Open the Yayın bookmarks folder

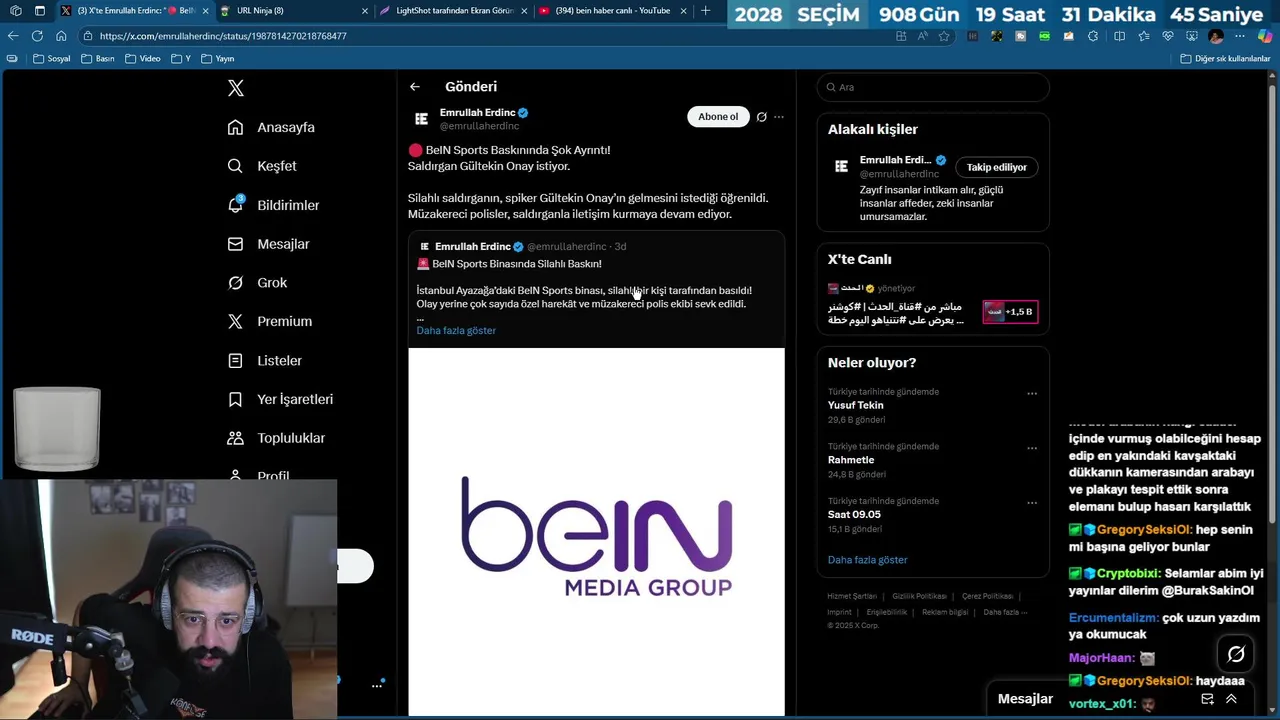pyautogui.click(x=218, y=59)
